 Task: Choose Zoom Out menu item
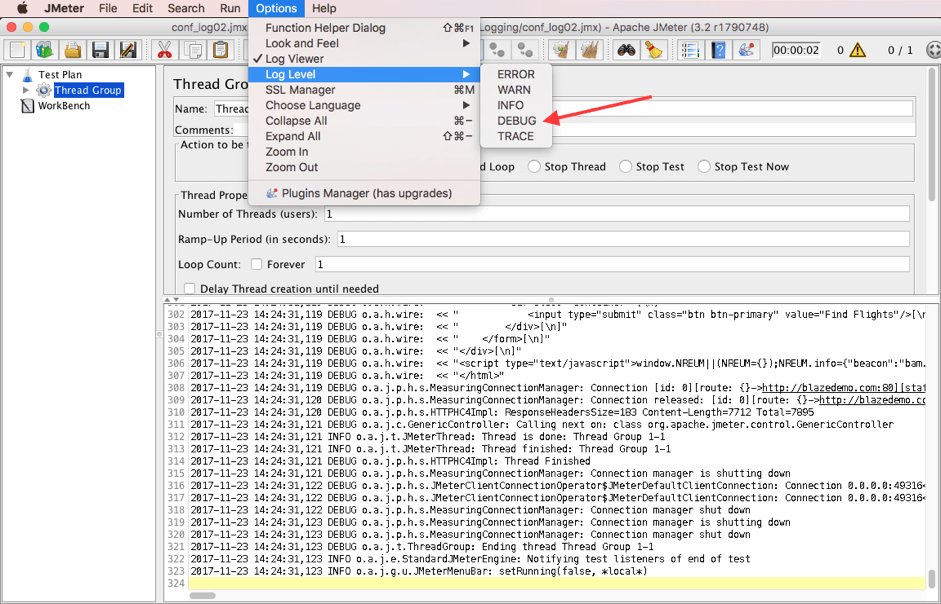[x=364, y=168]
